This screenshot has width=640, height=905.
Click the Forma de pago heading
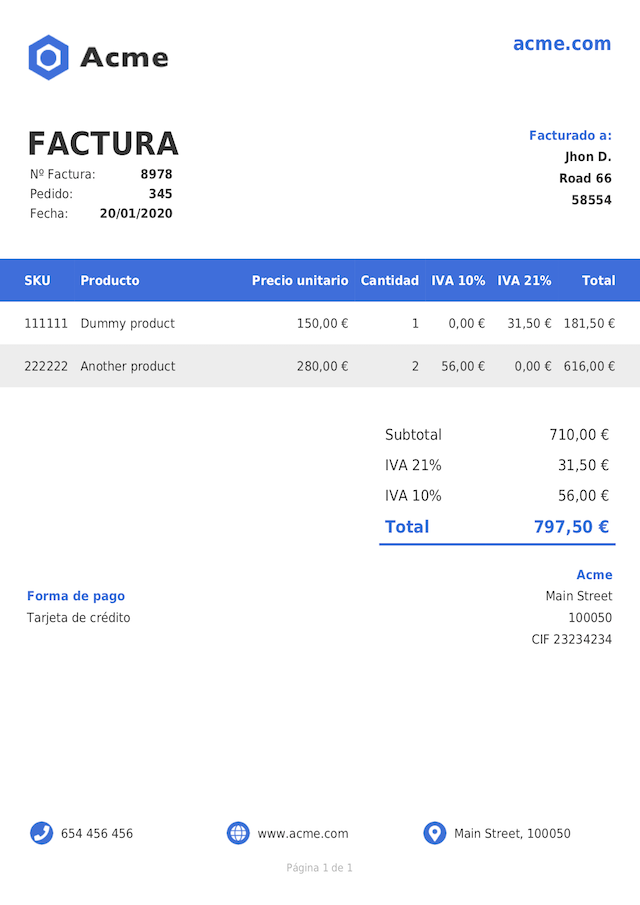[76, 596]
